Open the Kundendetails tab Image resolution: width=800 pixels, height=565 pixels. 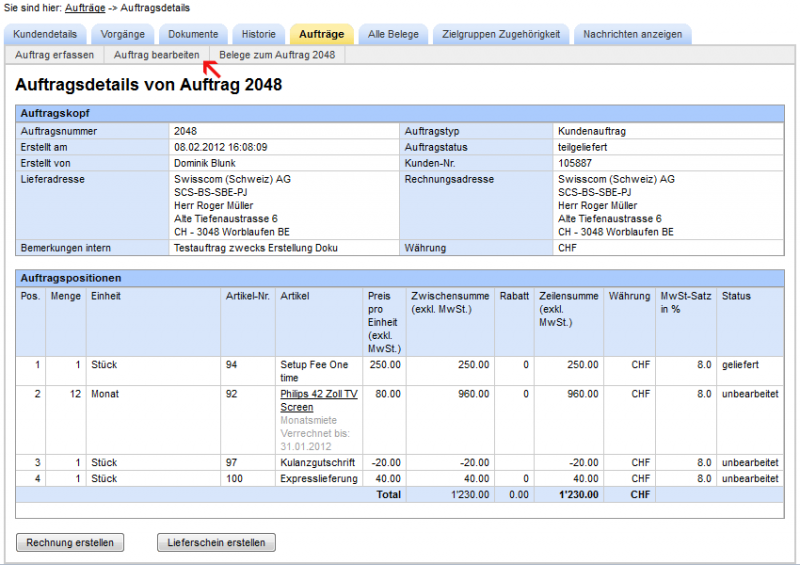coord(45,34)
